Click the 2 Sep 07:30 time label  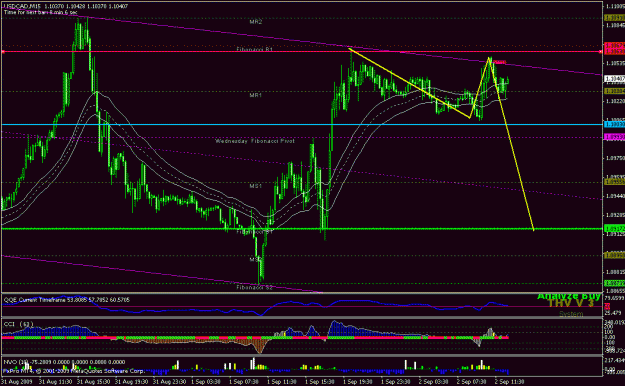click(472, 382)
